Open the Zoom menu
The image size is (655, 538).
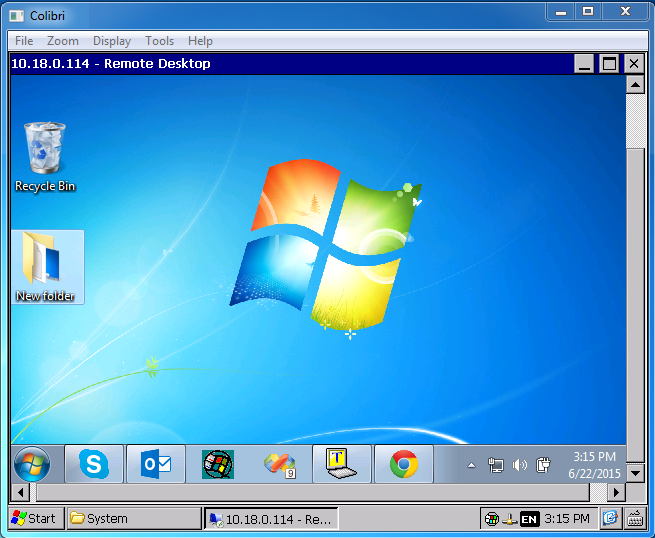pos(63,41)
